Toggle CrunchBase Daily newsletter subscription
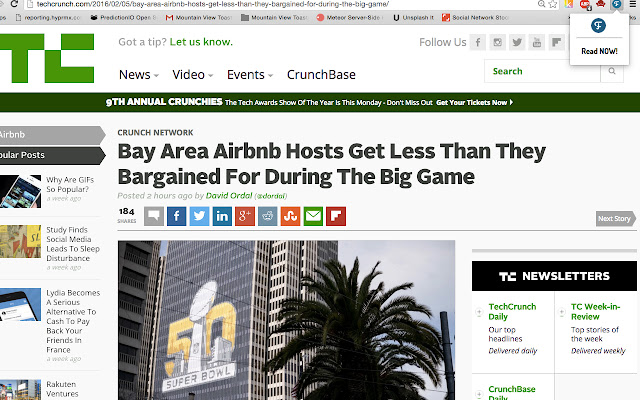Screen dimensions: 640x400 (x=479, y=394)
